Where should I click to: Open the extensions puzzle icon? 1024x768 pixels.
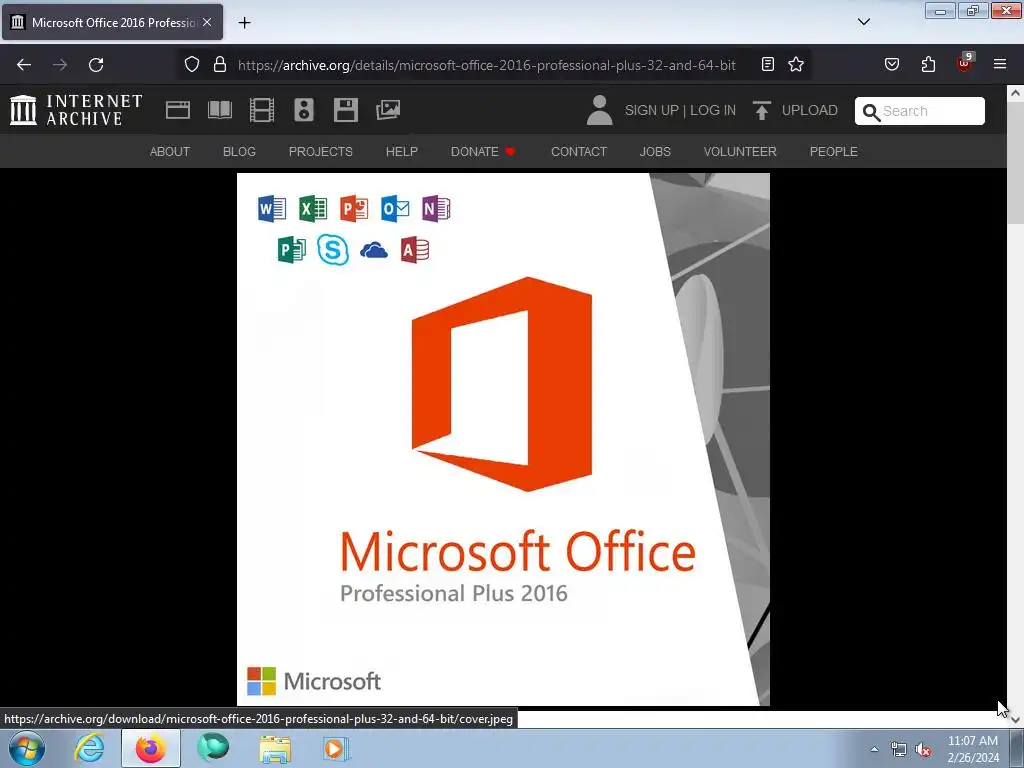pos(928,64)
